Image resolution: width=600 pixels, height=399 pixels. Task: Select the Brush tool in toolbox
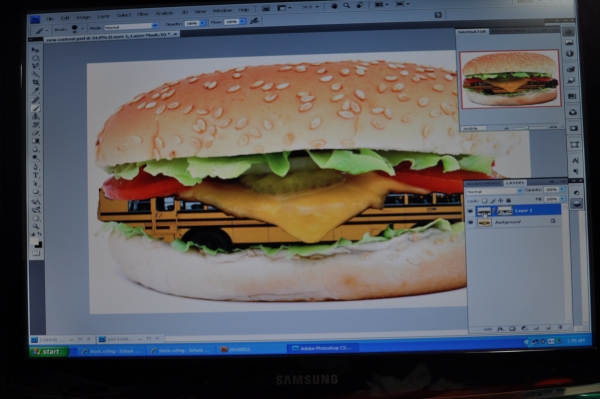tap(35, 108)
